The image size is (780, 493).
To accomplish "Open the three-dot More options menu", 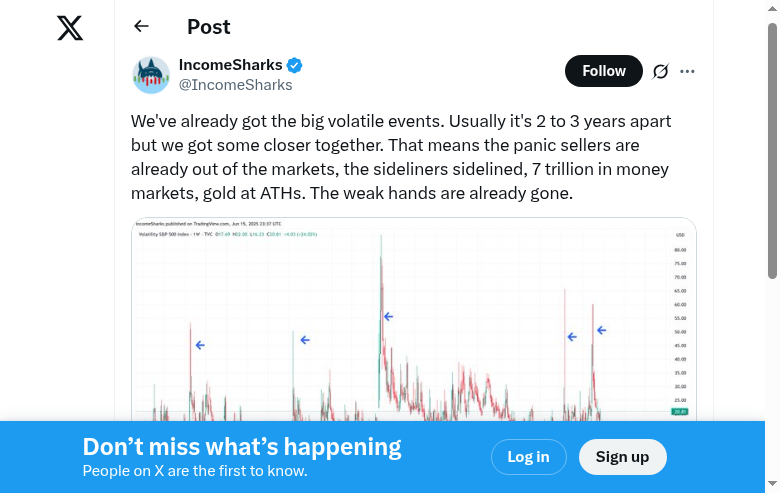I will point(687,71).
